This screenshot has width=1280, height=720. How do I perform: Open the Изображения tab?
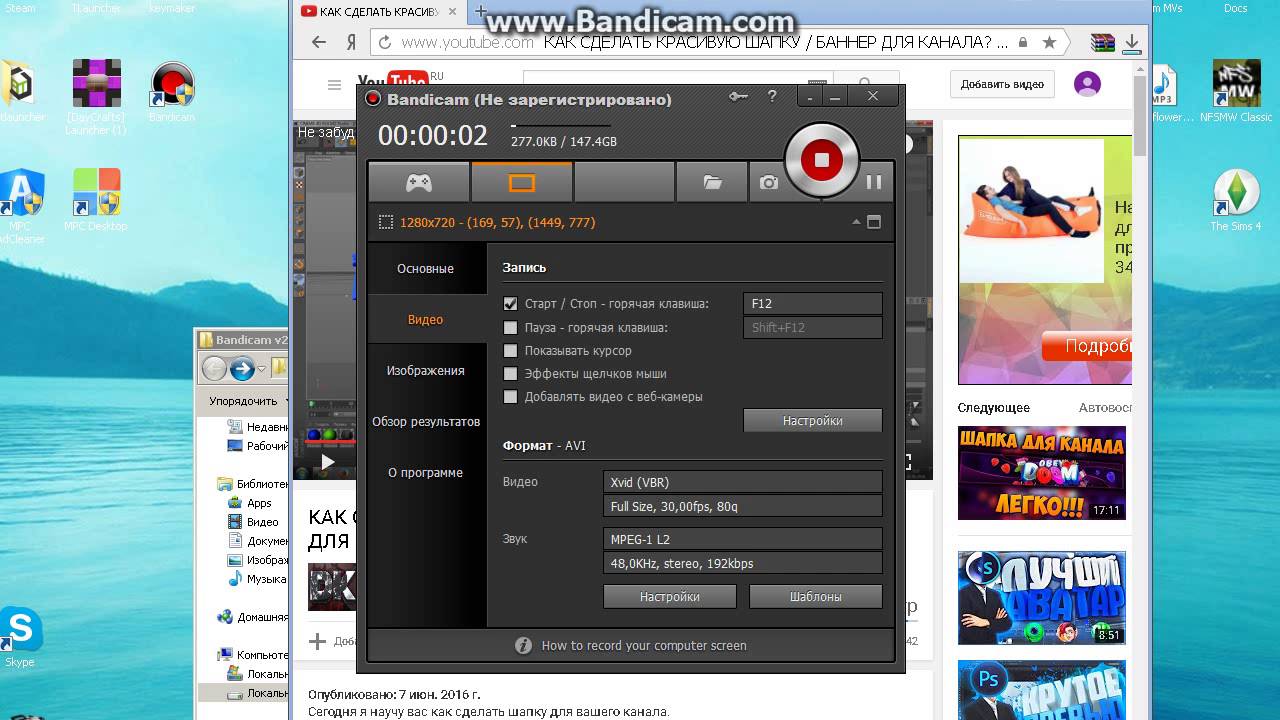pos(425,370)
